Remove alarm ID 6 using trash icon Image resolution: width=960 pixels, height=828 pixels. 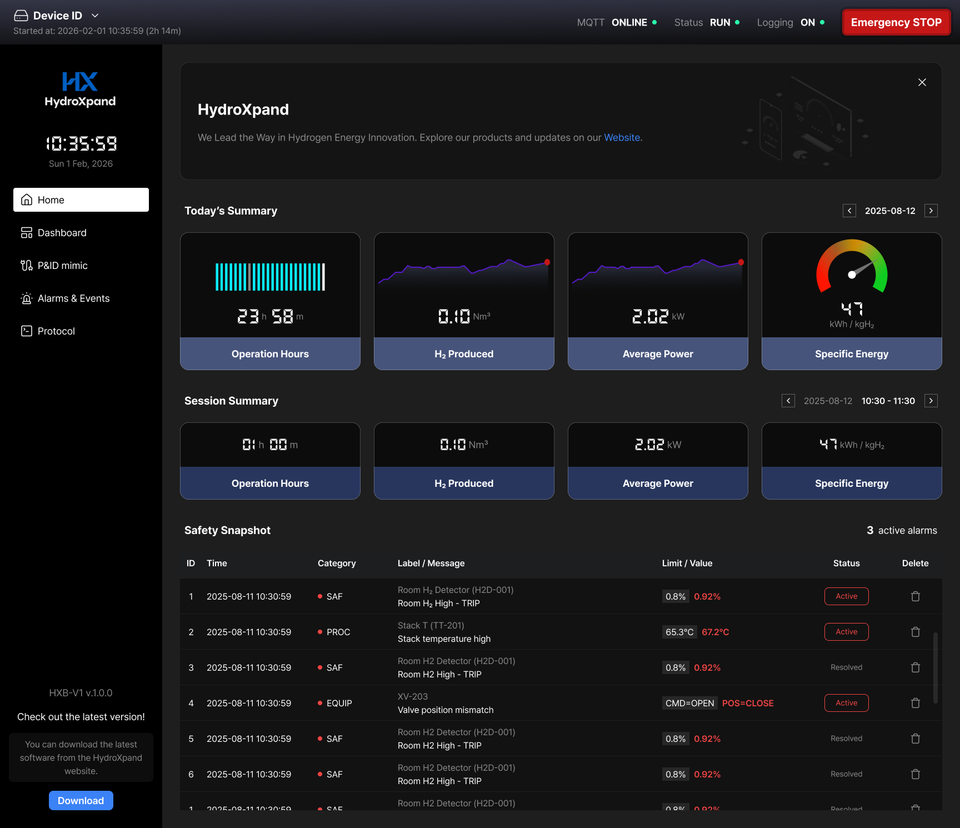click(915, 774)
